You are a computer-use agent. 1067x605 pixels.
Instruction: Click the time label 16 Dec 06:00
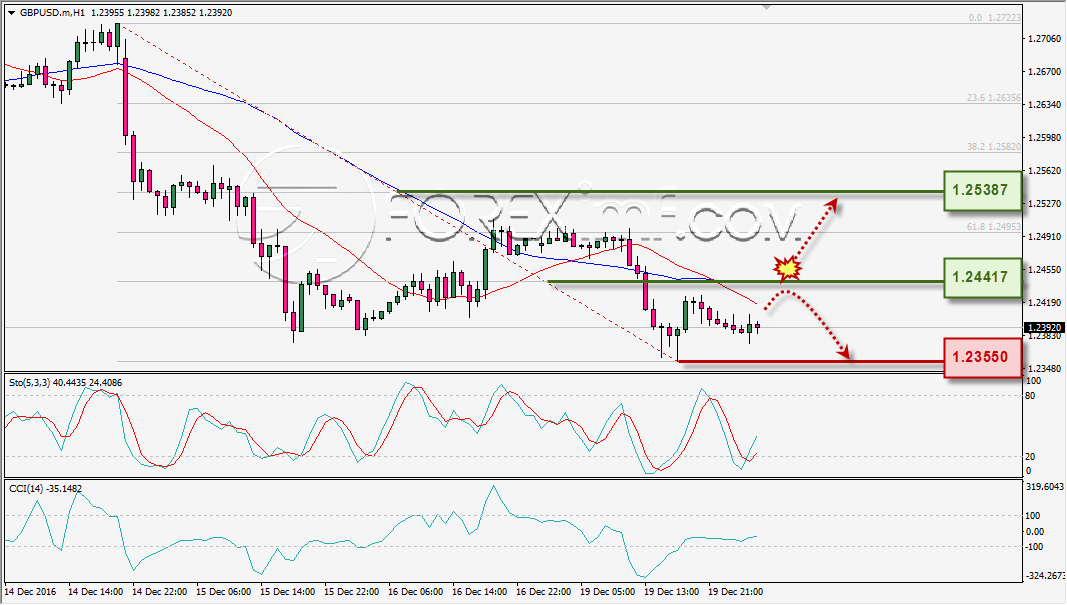(415, 591)
